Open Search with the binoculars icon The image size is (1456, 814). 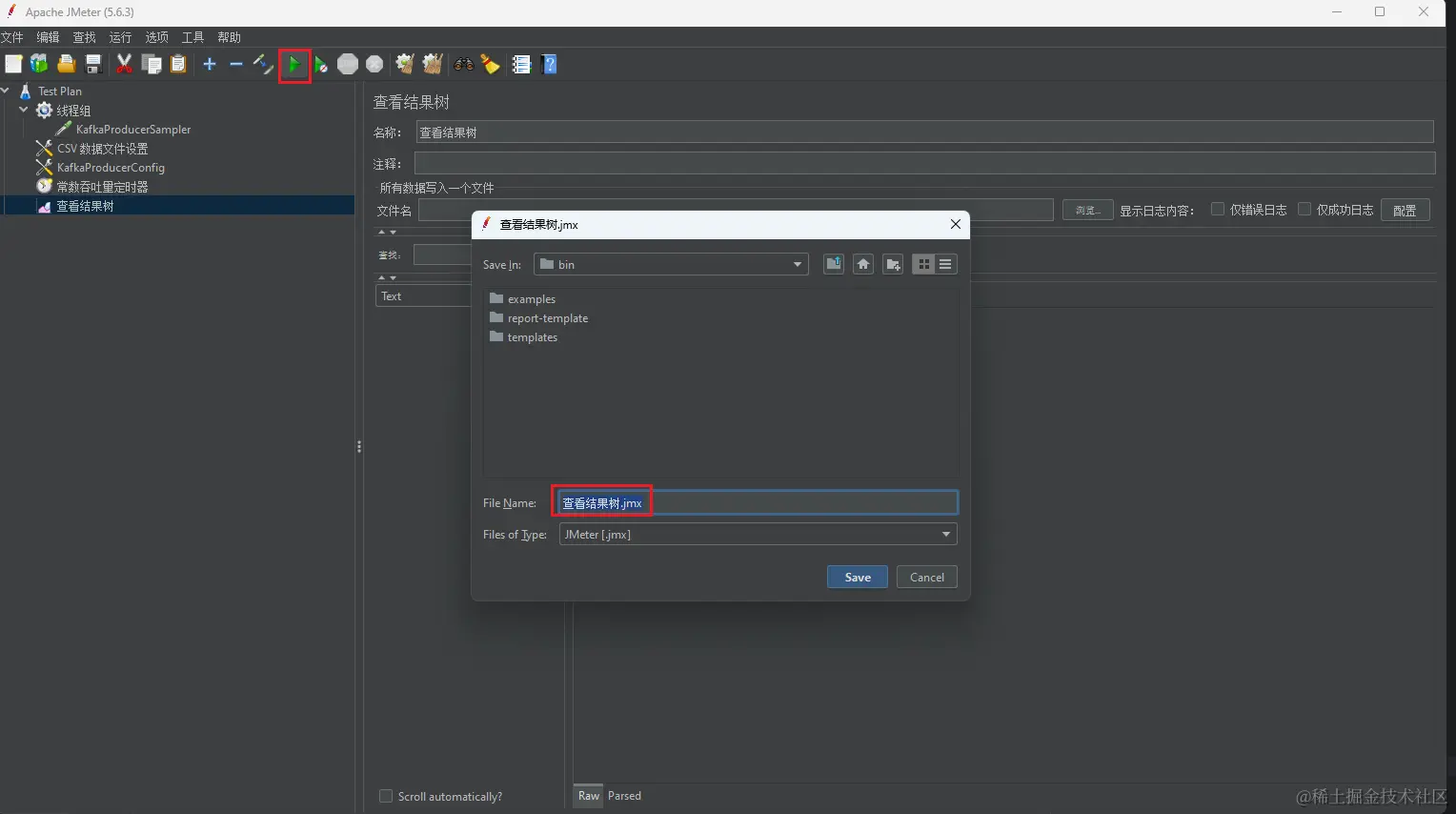click(464, 64)
